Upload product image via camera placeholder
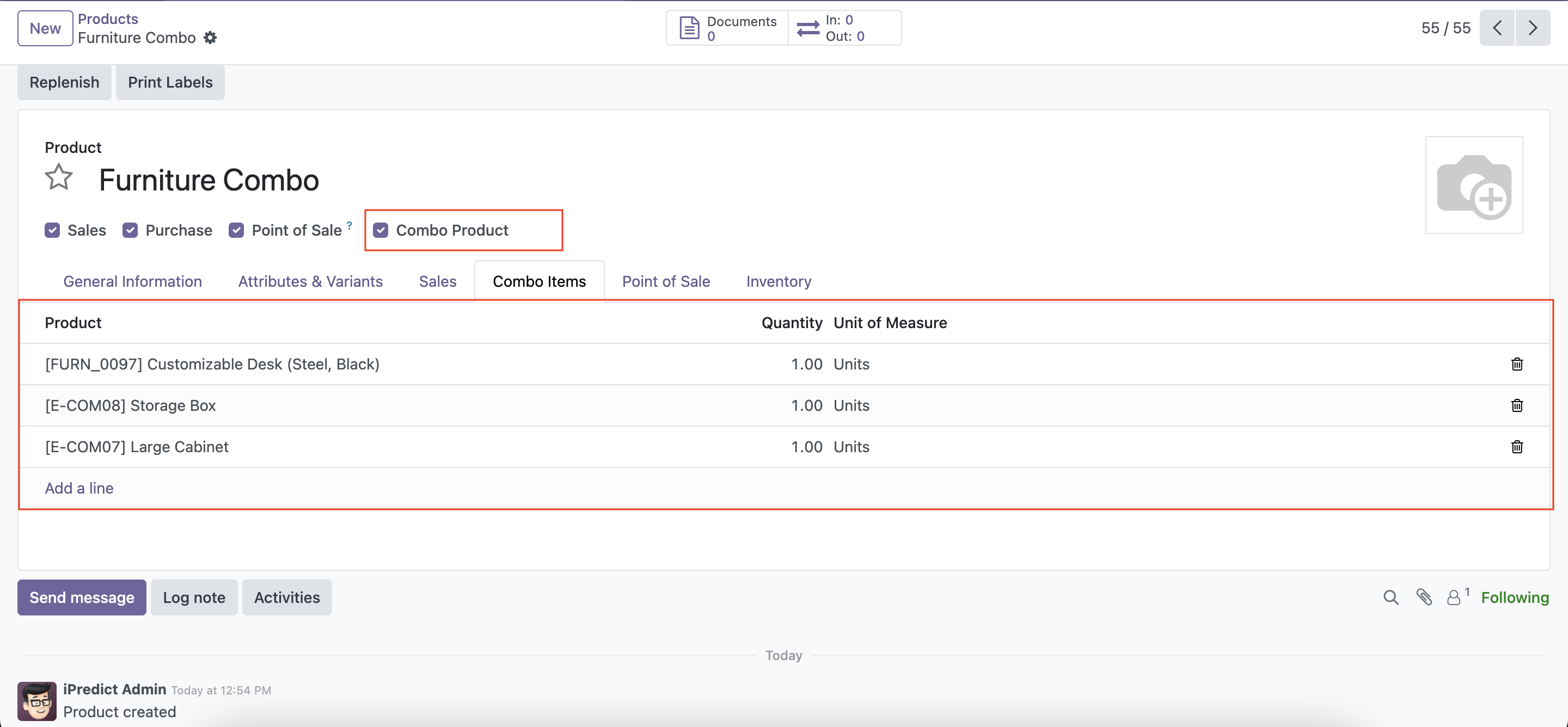Image resolution: width=1568 pixels, height=727 pixels. 1474,185
